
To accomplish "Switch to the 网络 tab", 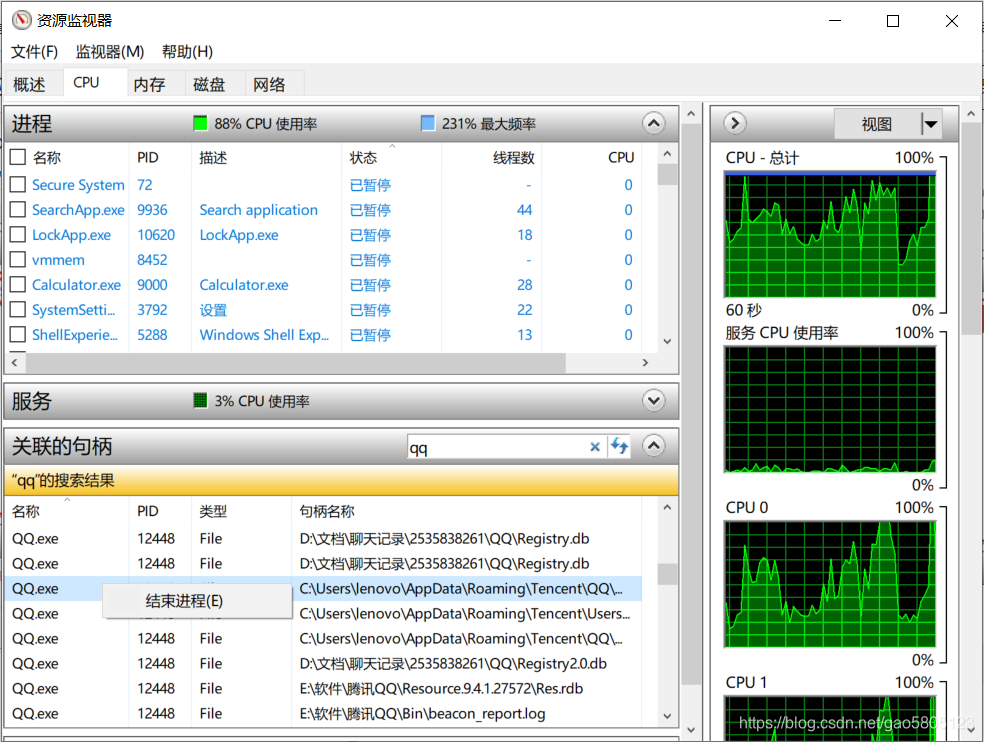I will 269,84.
